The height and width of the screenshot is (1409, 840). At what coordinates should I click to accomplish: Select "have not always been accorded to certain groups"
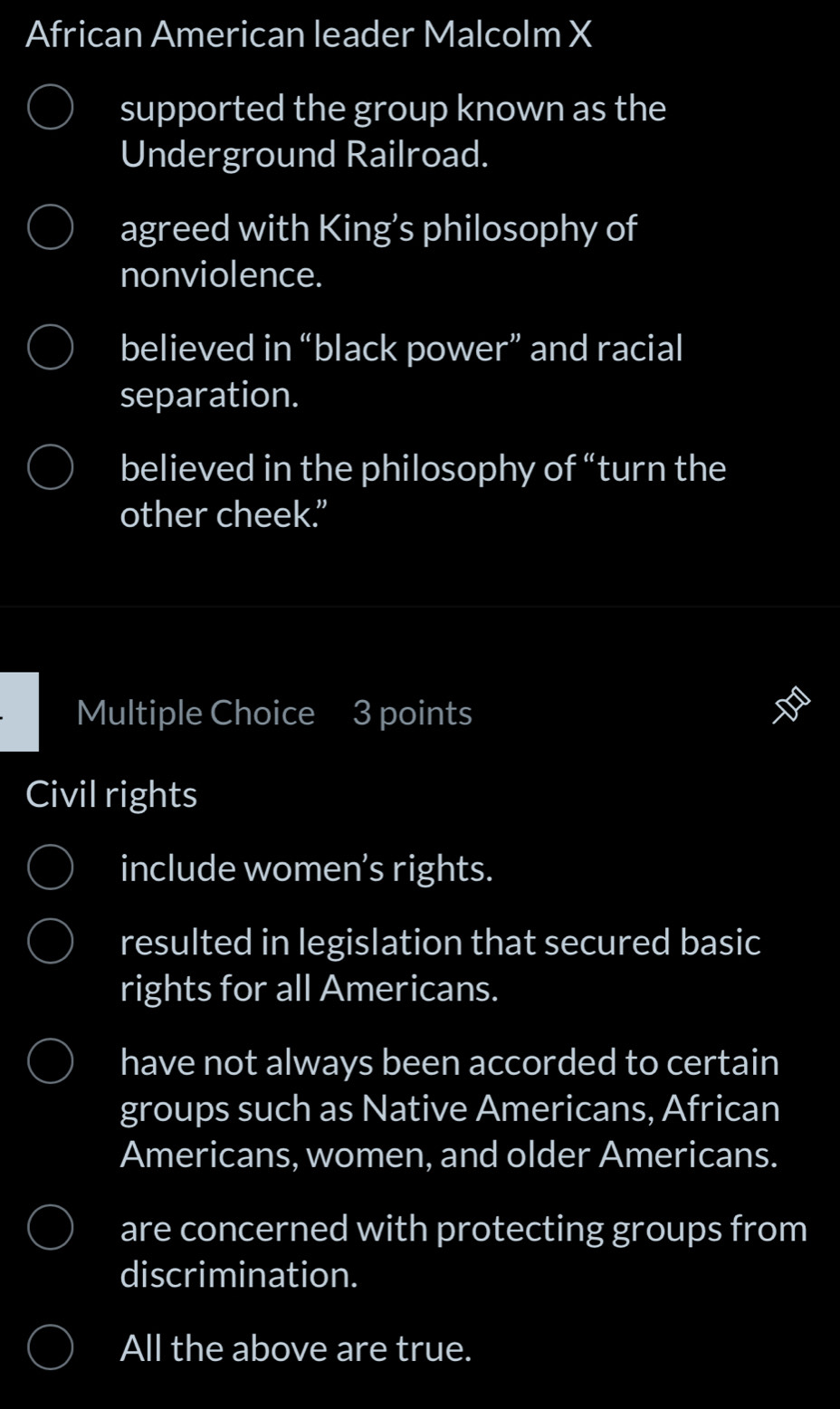52,1061
